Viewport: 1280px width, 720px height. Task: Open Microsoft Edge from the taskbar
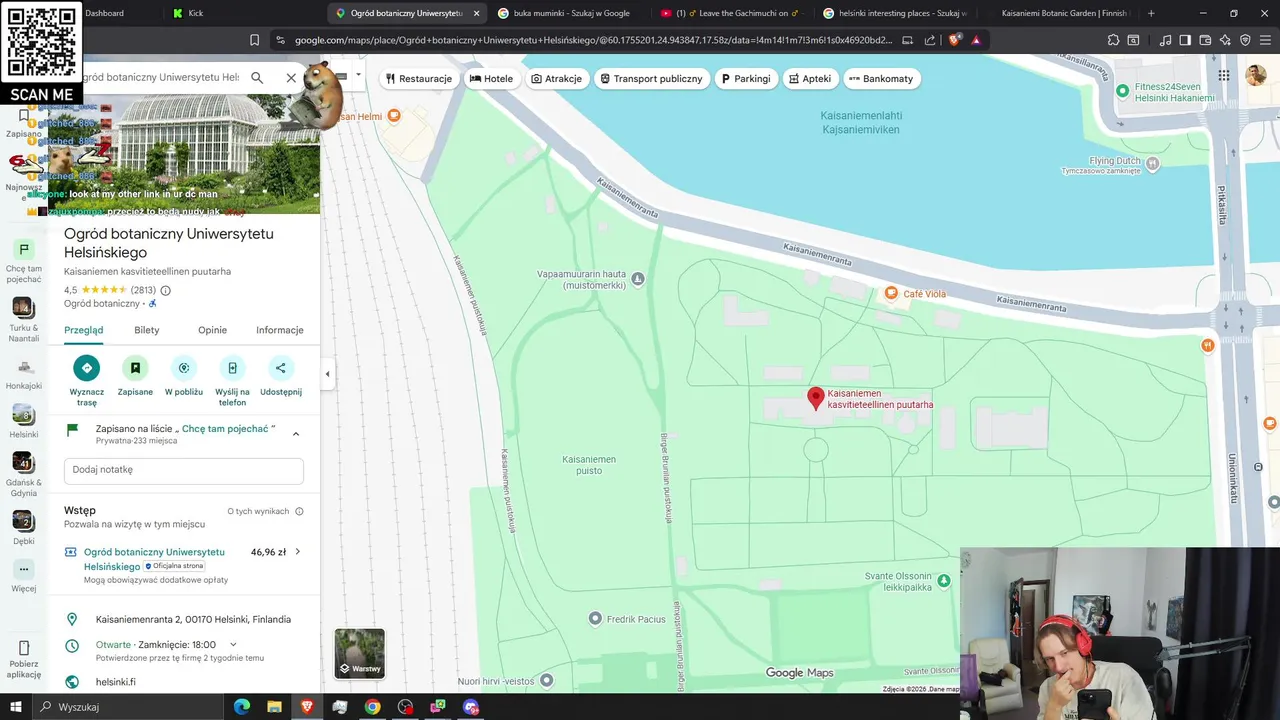tap(242, 707)
